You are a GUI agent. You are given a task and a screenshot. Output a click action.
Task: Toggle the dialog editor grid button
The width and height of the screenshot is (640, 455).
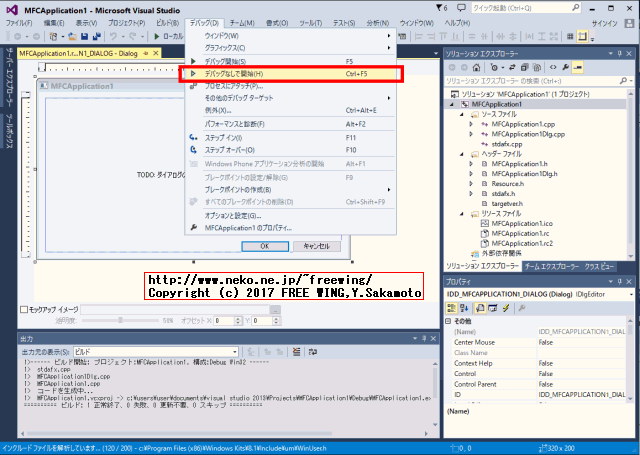pyautogui.click(x=570, y=36)
